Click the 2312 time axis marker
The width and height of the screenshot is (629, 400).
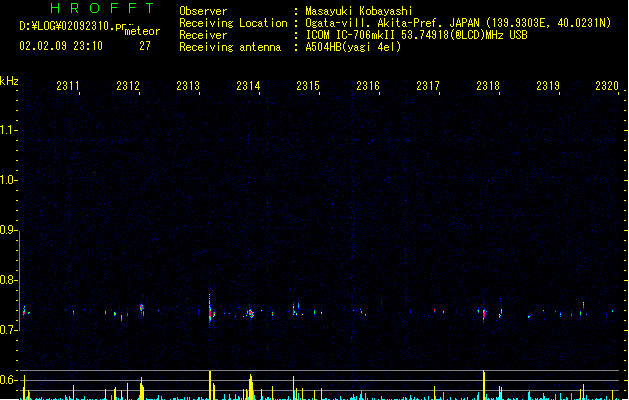128,85
